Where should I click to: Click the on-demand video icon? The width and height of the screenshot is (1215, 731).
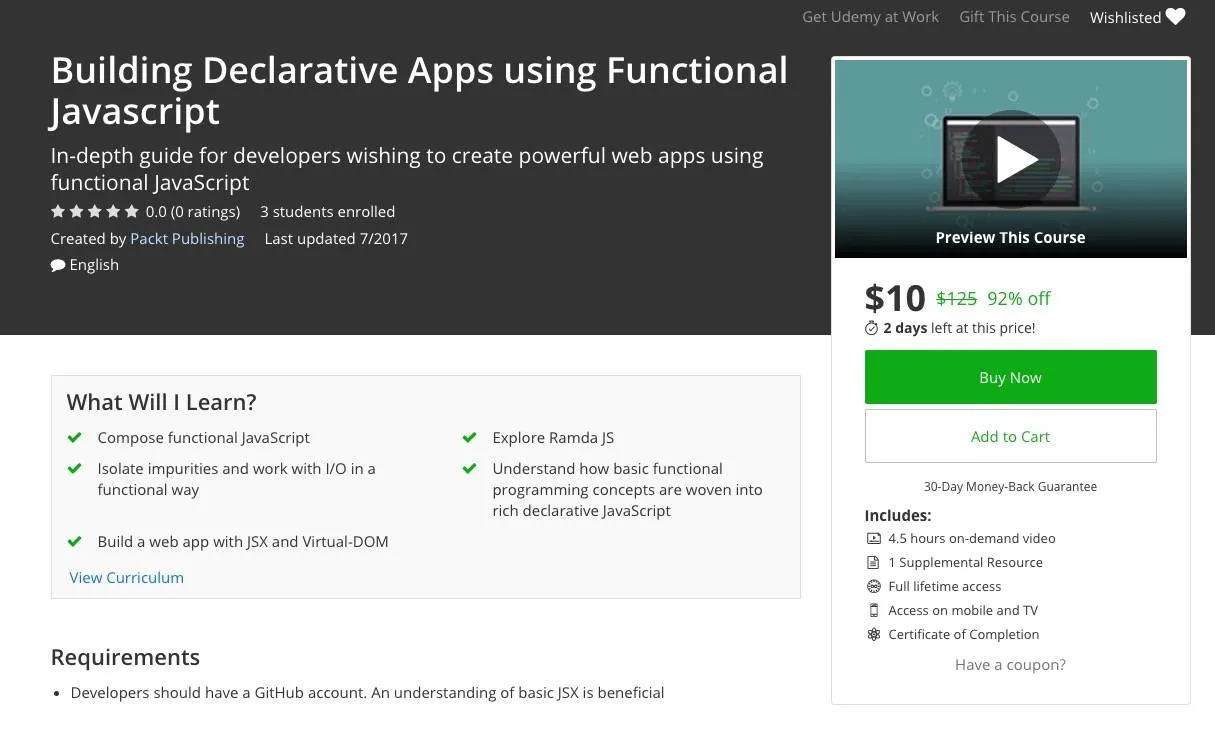(873, 539)
